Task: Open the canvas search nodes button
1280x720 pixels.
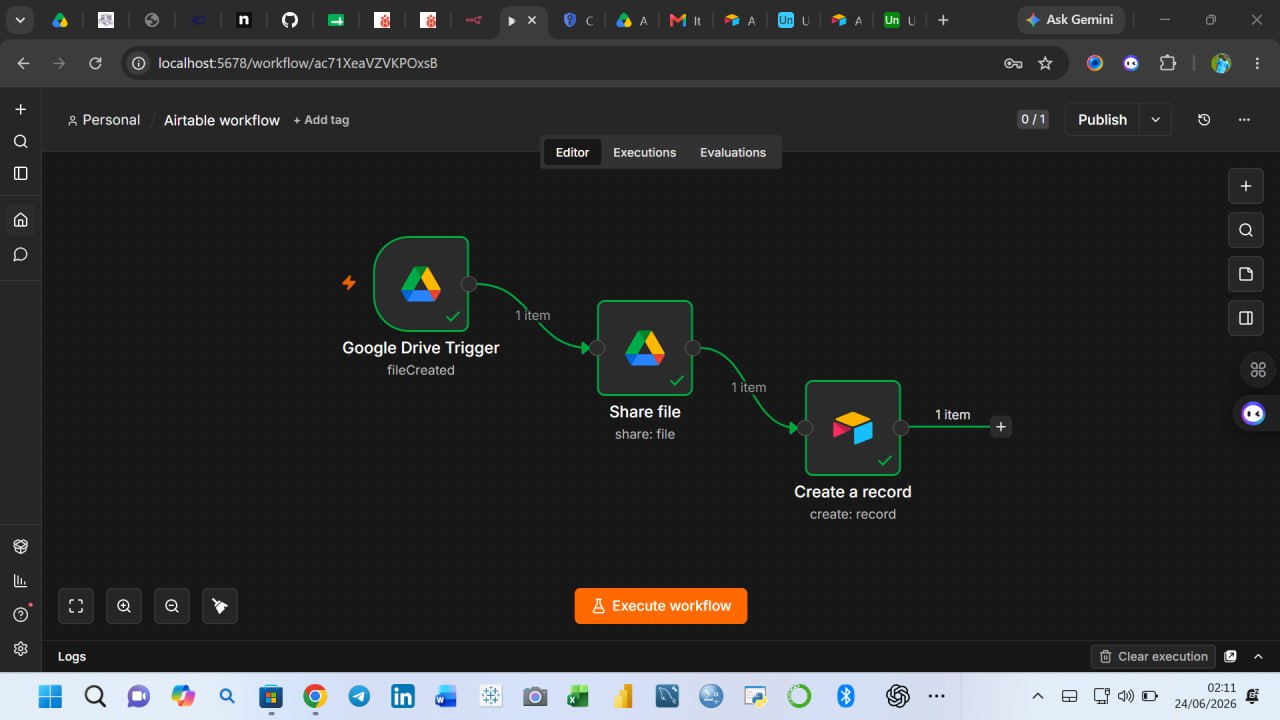Action: (1245, 230)
